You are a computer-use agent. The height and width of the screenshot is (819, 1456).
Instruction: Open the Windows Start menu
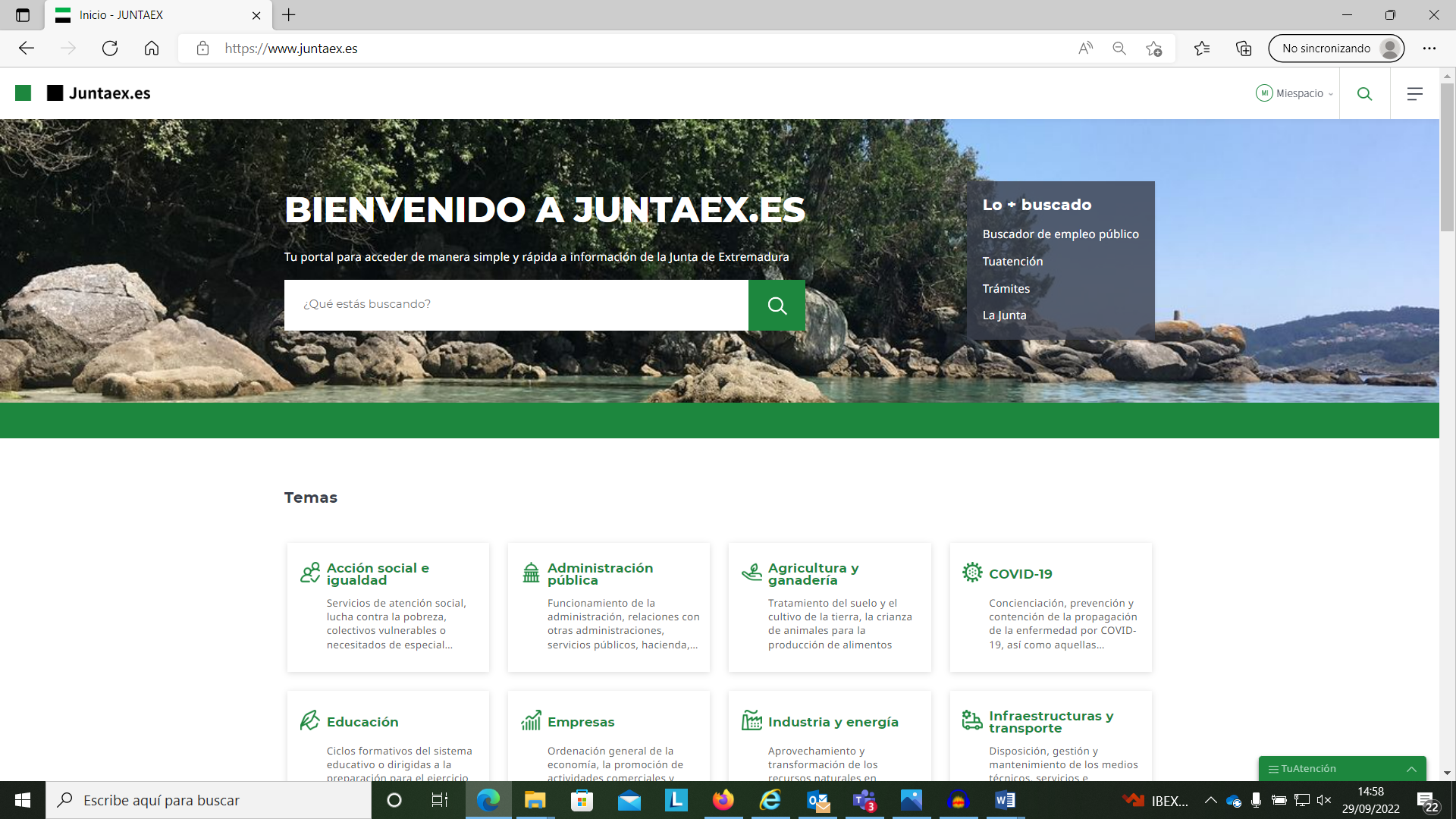coord(23,800)
